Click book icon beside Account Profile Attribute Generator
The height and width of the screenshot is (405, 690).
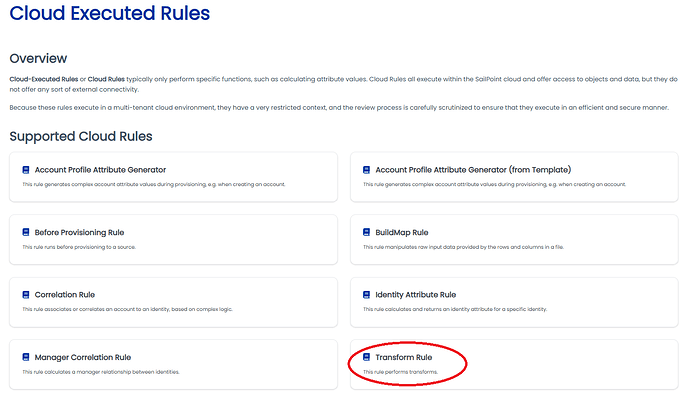(26, 170)
